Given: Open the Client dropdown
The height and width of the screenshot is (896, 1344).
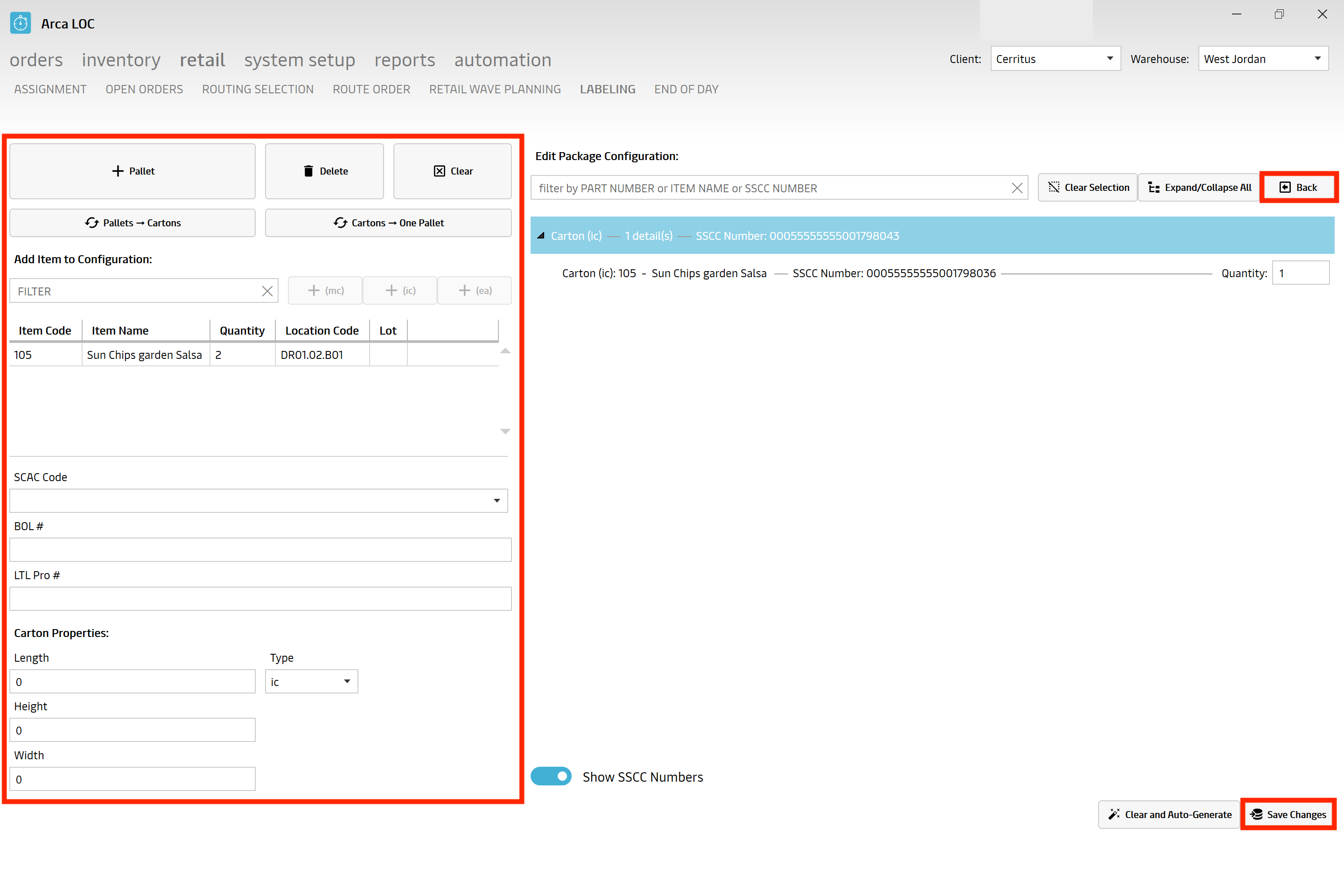Looking at the screenshot, I should (x=1056, y=59).
